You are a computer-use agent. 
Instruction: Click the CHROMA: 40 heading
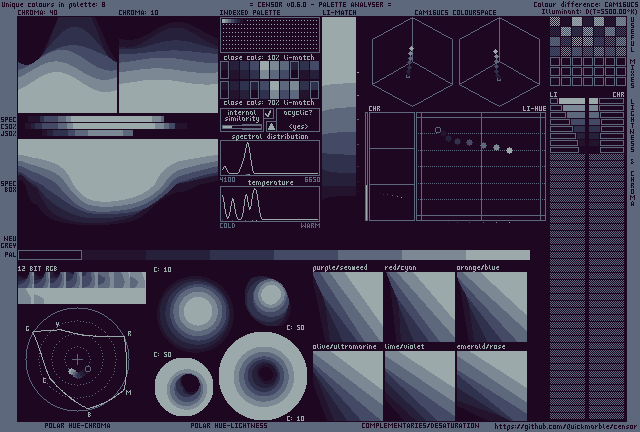(38, 13)
